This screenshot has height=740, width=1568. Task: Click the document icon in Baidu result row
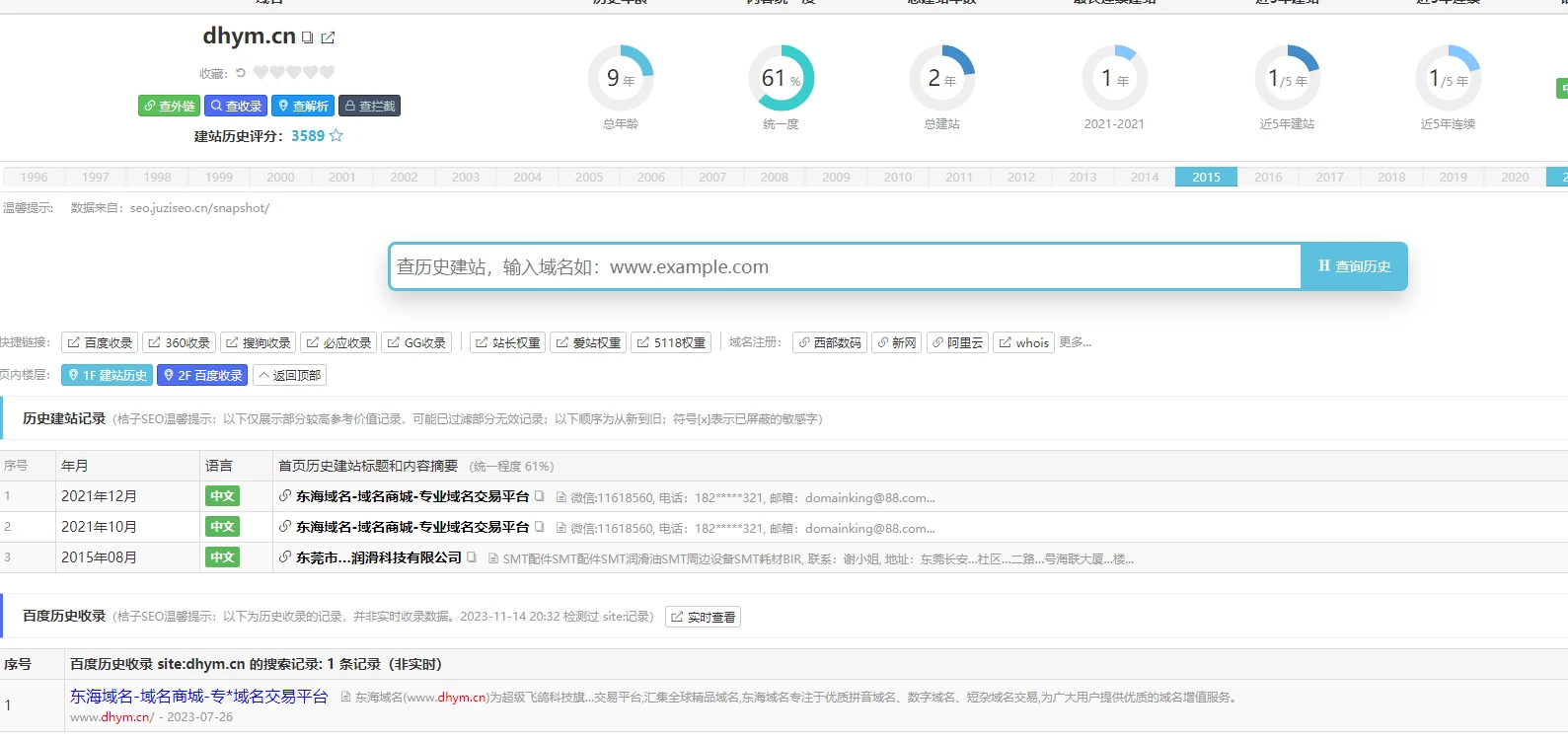(346, 697)
